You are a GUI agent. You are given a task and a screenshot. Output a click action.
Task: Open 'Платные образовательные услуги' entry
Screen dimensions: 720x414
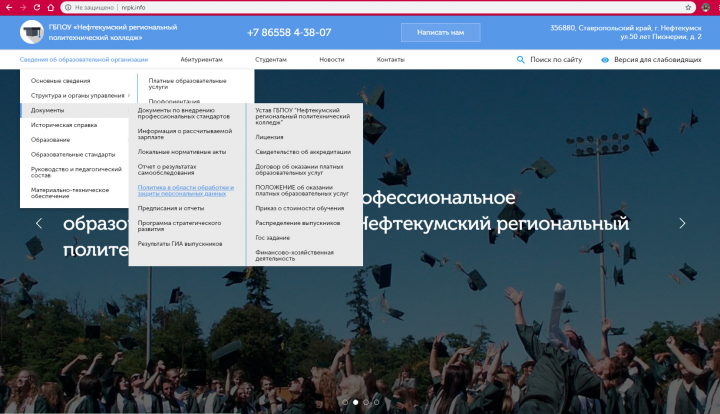click(x=187, y=84)
